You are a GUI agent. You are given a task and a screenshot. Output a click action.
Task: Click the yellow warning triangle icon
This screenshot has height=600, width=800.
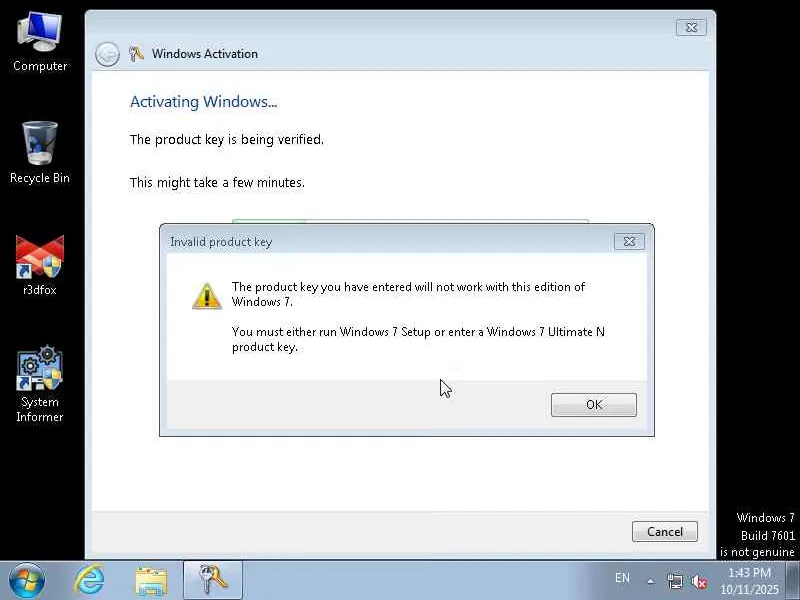[x=207, y=296]
